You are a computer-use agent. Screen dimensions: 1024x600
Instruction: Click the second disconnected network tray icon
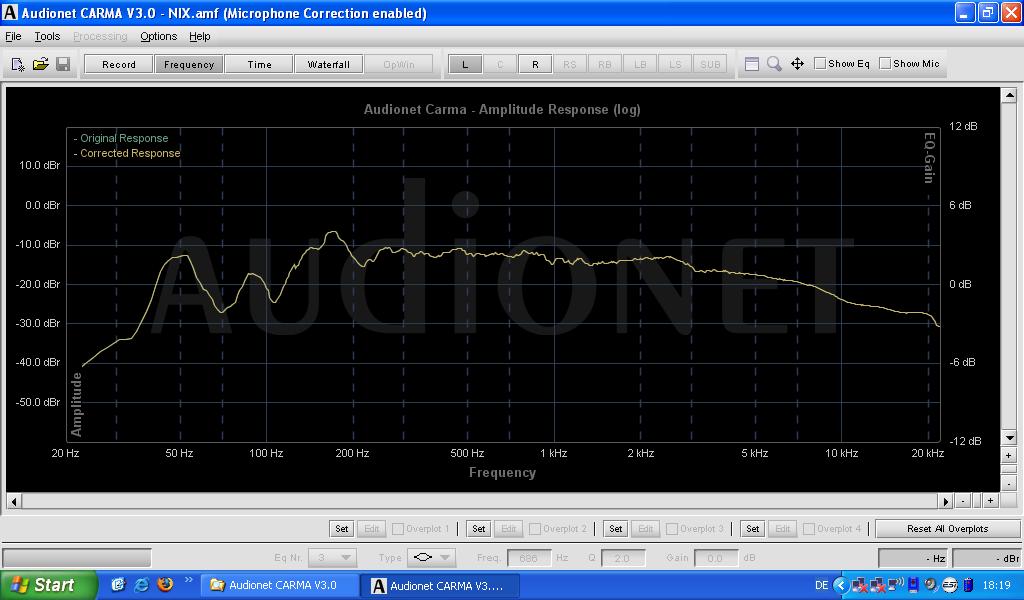click(x=877, y=585)
